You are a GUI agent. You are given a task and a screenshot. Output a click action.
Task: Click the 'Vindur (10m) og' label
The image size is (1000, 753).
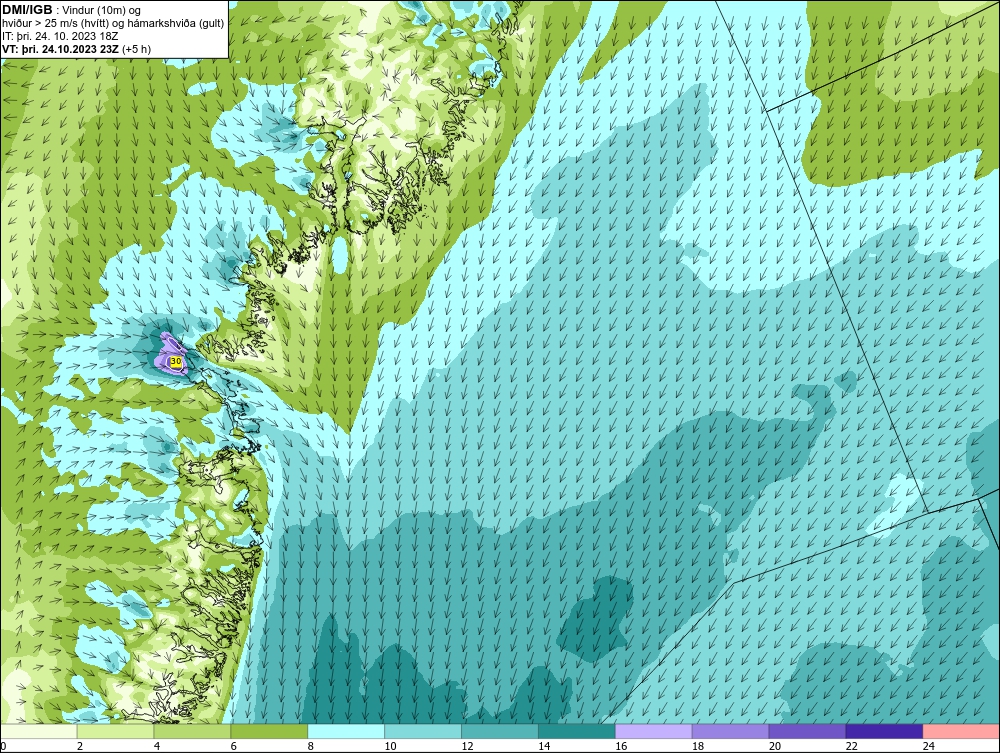(x=103, y=10)
